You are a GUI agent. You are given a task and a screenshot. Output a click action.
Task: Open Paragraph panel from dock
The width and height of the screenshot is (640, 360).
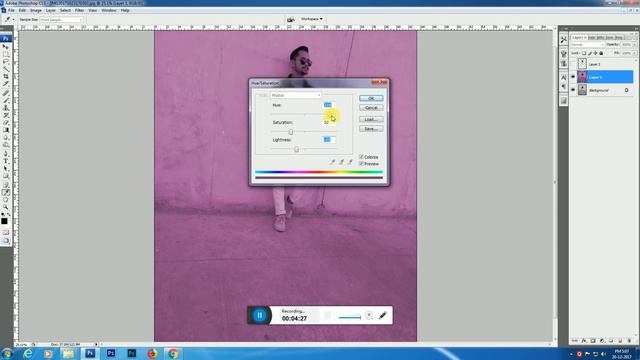(564, 87)
